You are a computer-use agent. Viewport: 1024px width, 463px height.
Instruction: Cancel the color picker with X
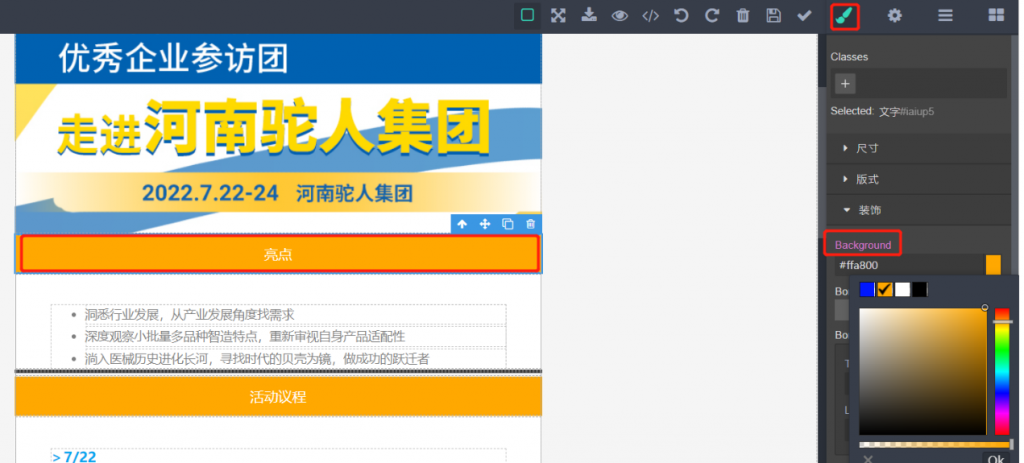click(x=867, y=458)
